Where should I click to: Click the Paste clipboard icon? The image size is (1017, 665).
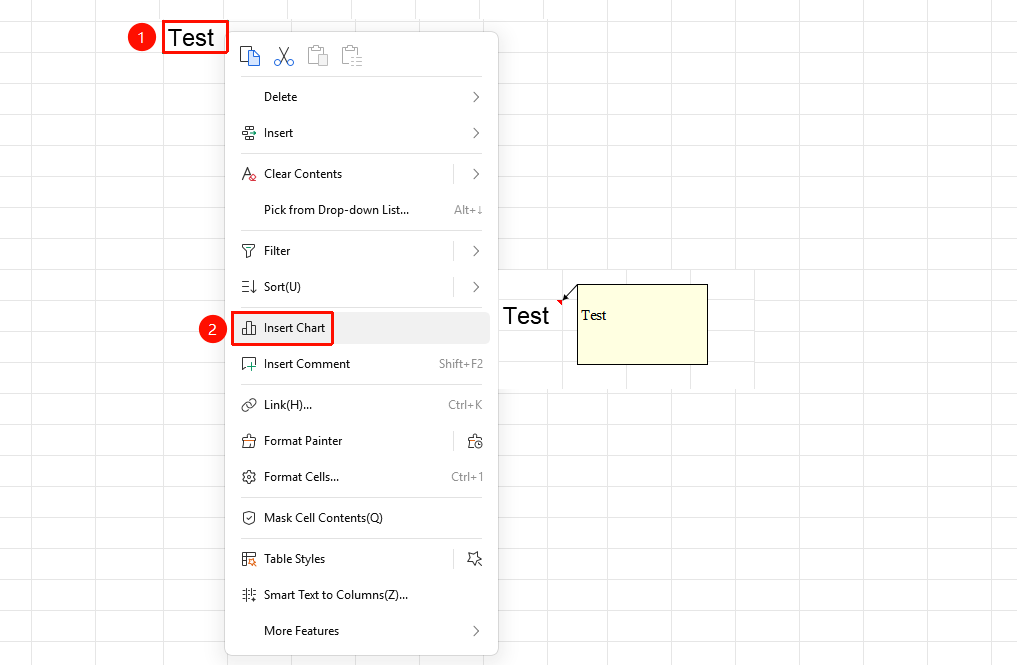(x=318, y=56)
